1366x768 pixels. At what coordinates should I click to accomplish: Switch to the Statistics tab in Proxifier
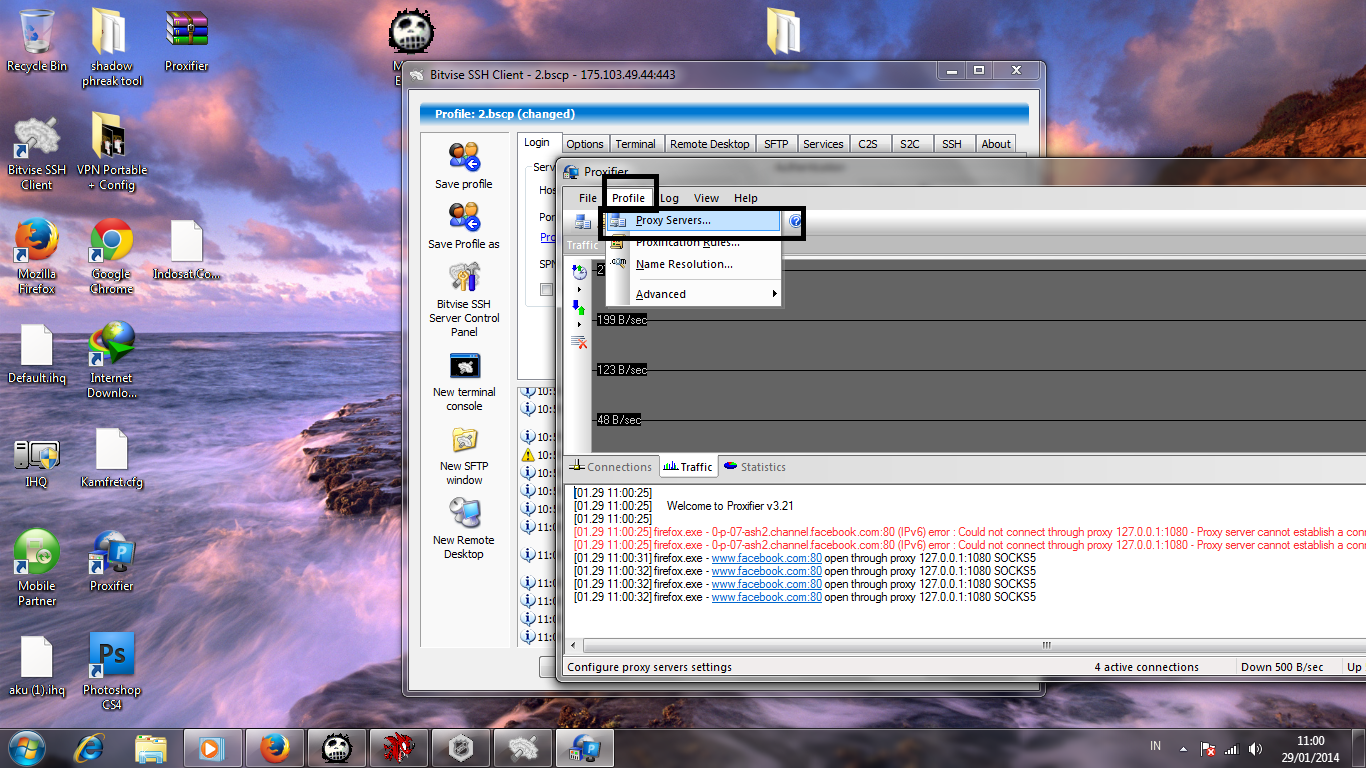[x=754, y=467]
